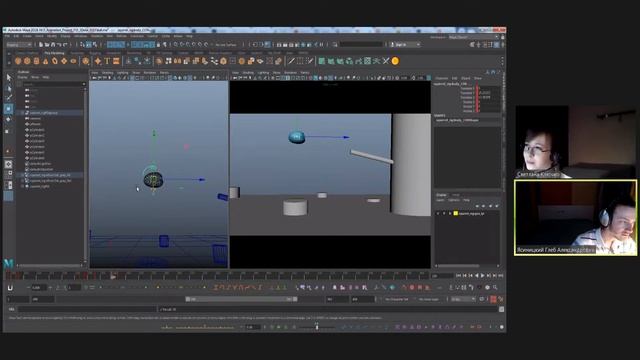Create a polygon disc from the shelf
Image resolution: width=640 pixels, height=360 pixels.
tap(73, 61)
